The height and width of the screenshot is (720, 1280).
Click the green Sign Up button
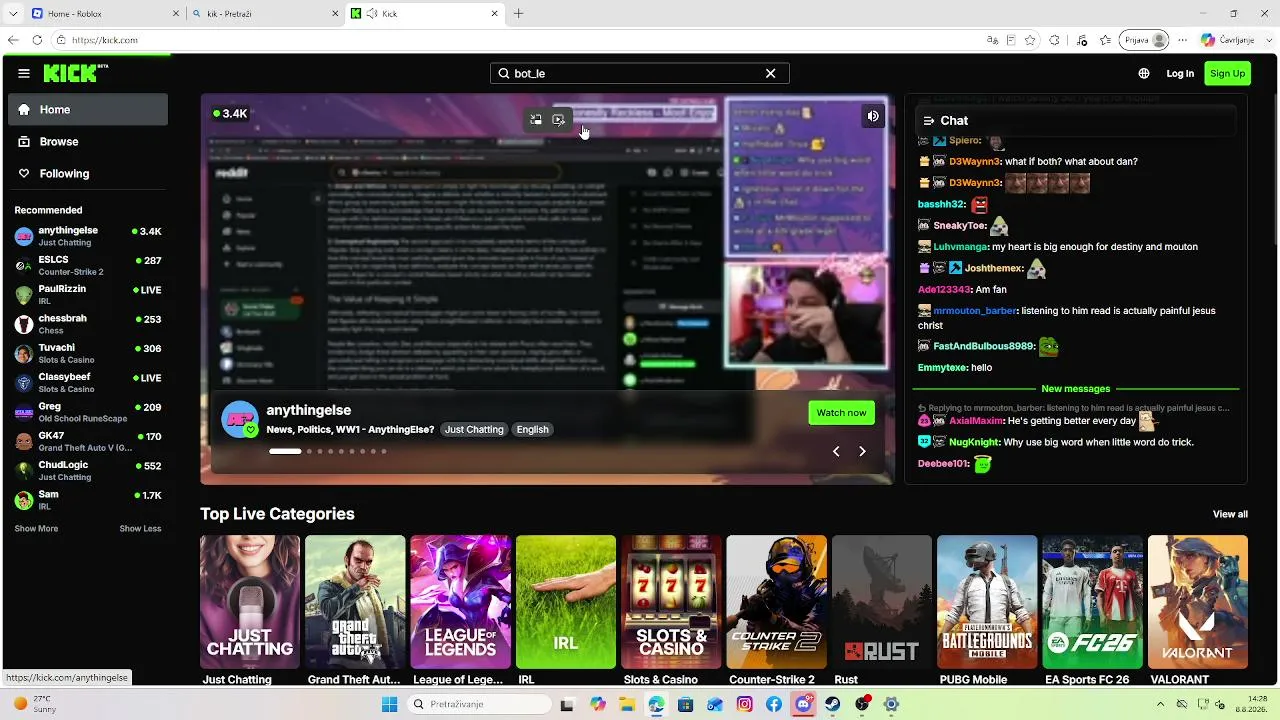1227,73
